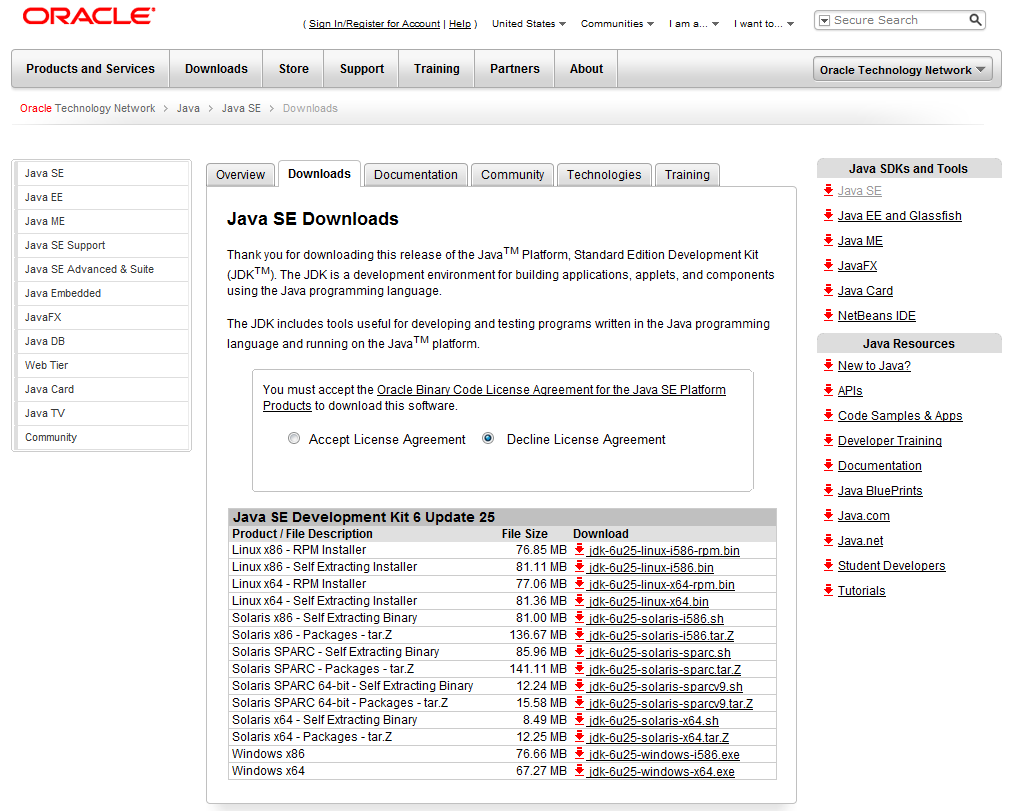The width and height of the screenshot is (1021, 811).
Task: Click red arrow icon beside Java EE and Glassfish
Action: click(828, 215)
